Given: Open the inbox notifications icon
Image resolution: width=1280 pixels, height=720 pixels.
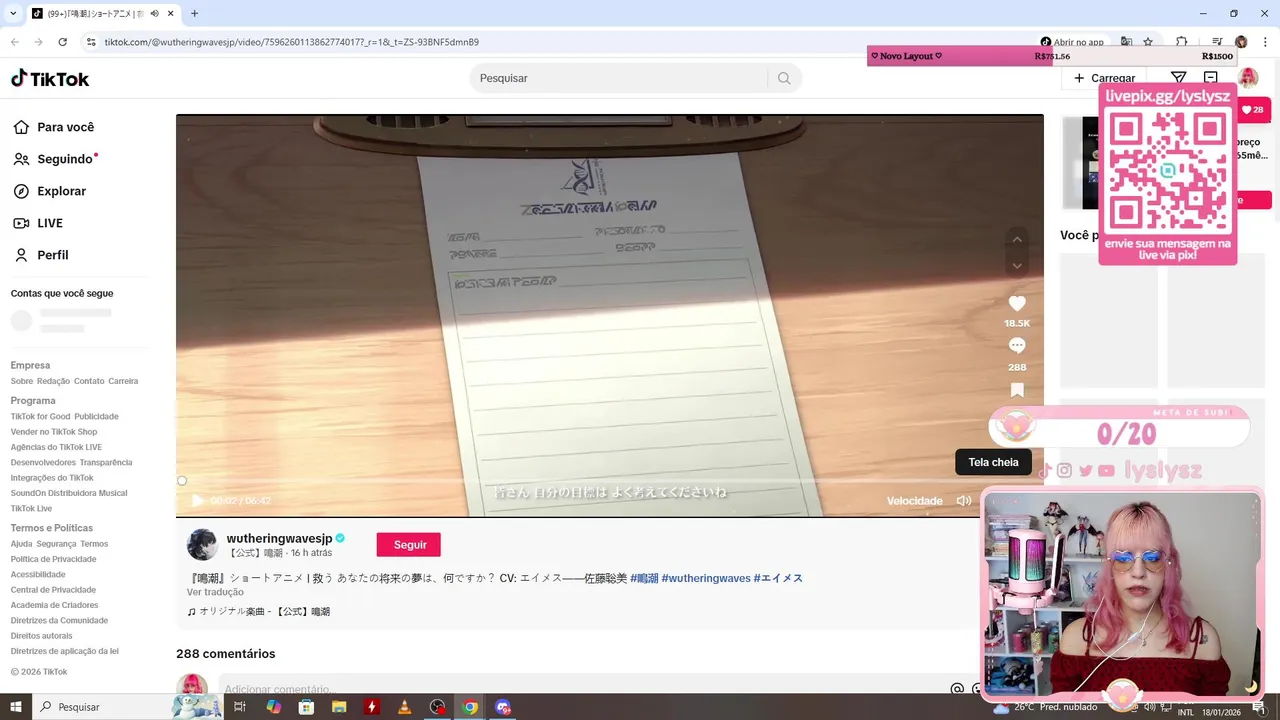Looking at the screenshot, I should pos(1211,78).
